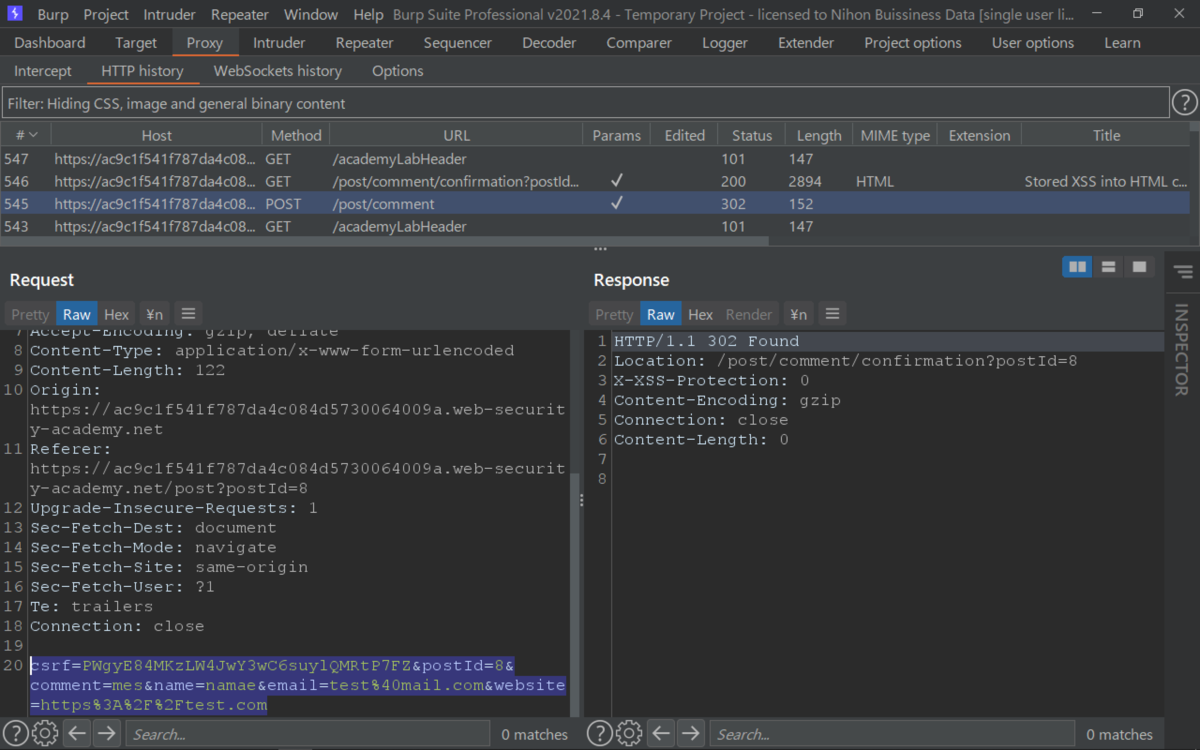Switch to side-by-side layout view icon

tap(1077, 266)
